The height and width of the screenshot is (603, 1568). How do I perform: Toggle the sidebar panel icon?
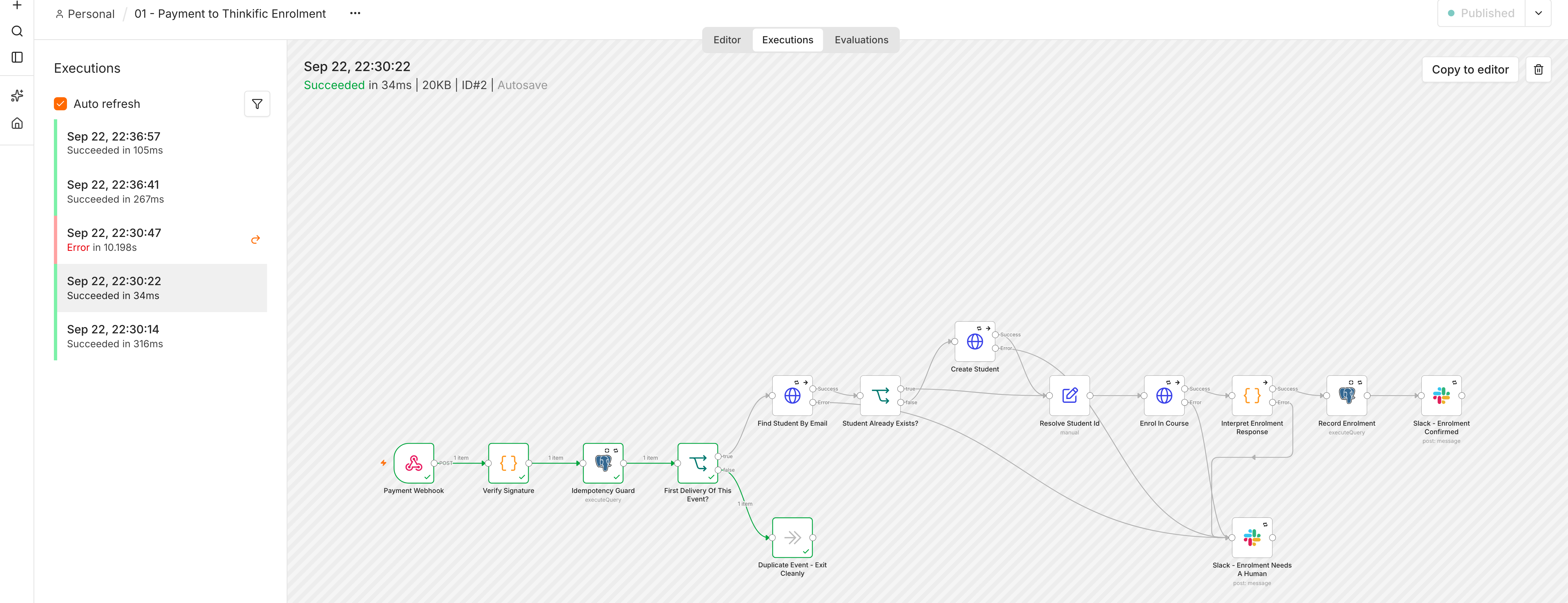click(x=17, y=57)
